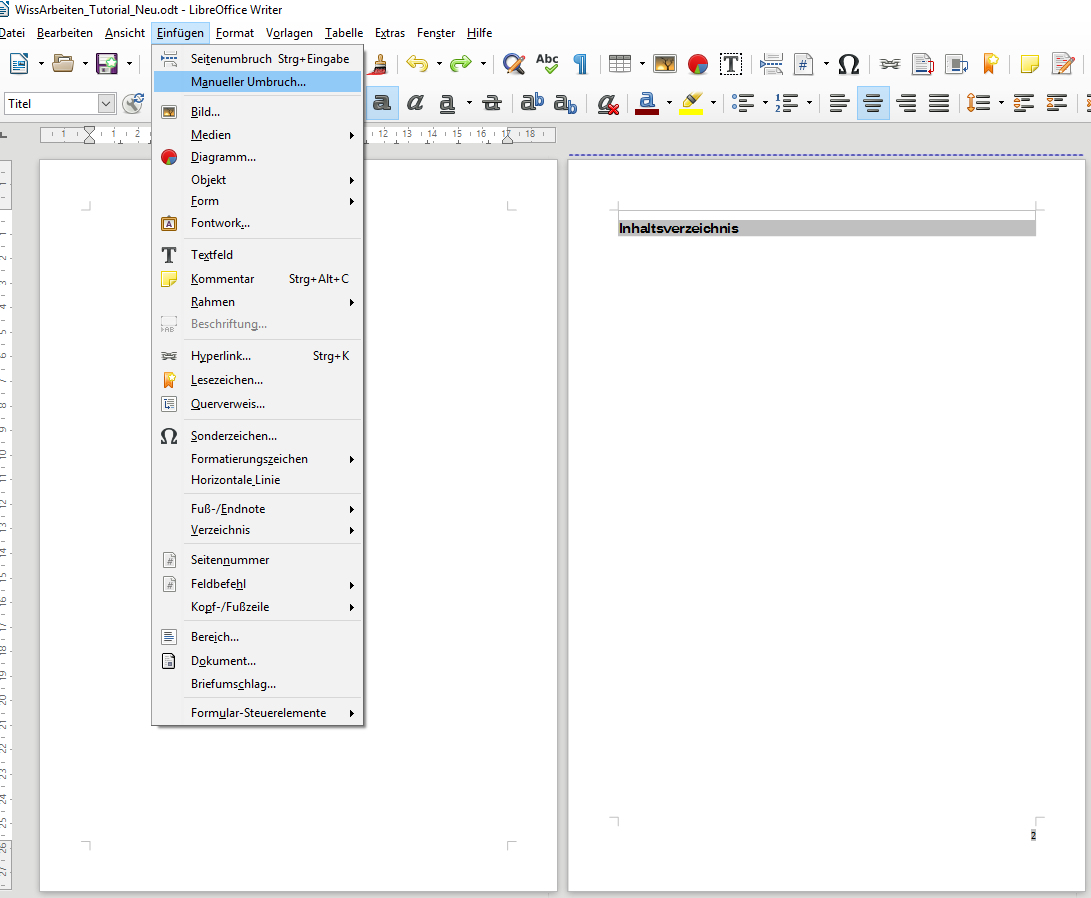Choose Seitenumbruch from Einfügen menu
The width and height of the screenshot is (1091, 898).
point(257,59)
